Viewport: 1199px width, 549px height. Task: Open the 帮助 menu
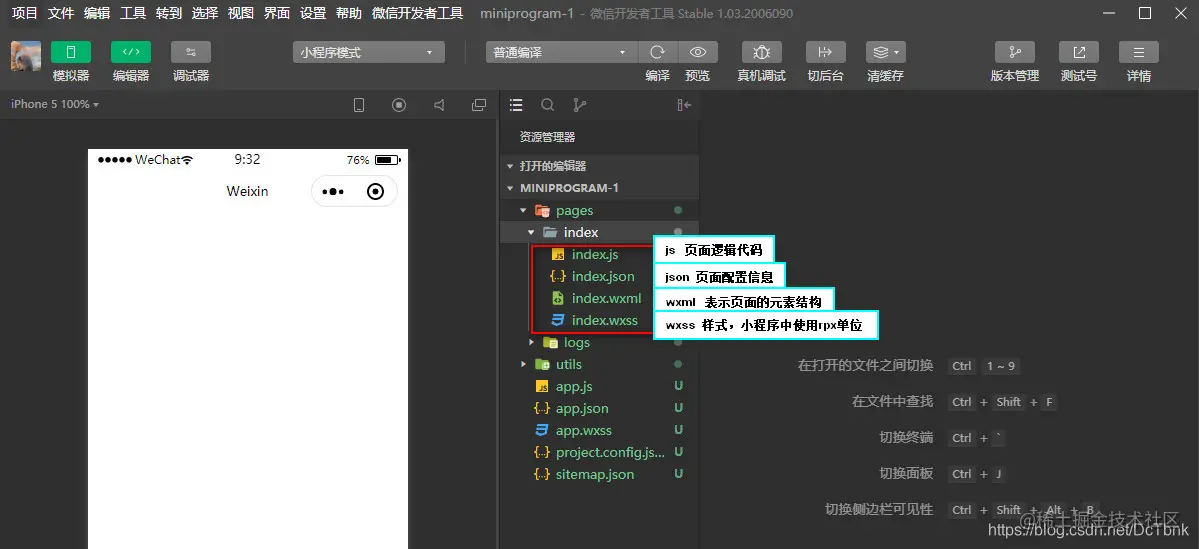pyautogui.click(x=349, y=13)
